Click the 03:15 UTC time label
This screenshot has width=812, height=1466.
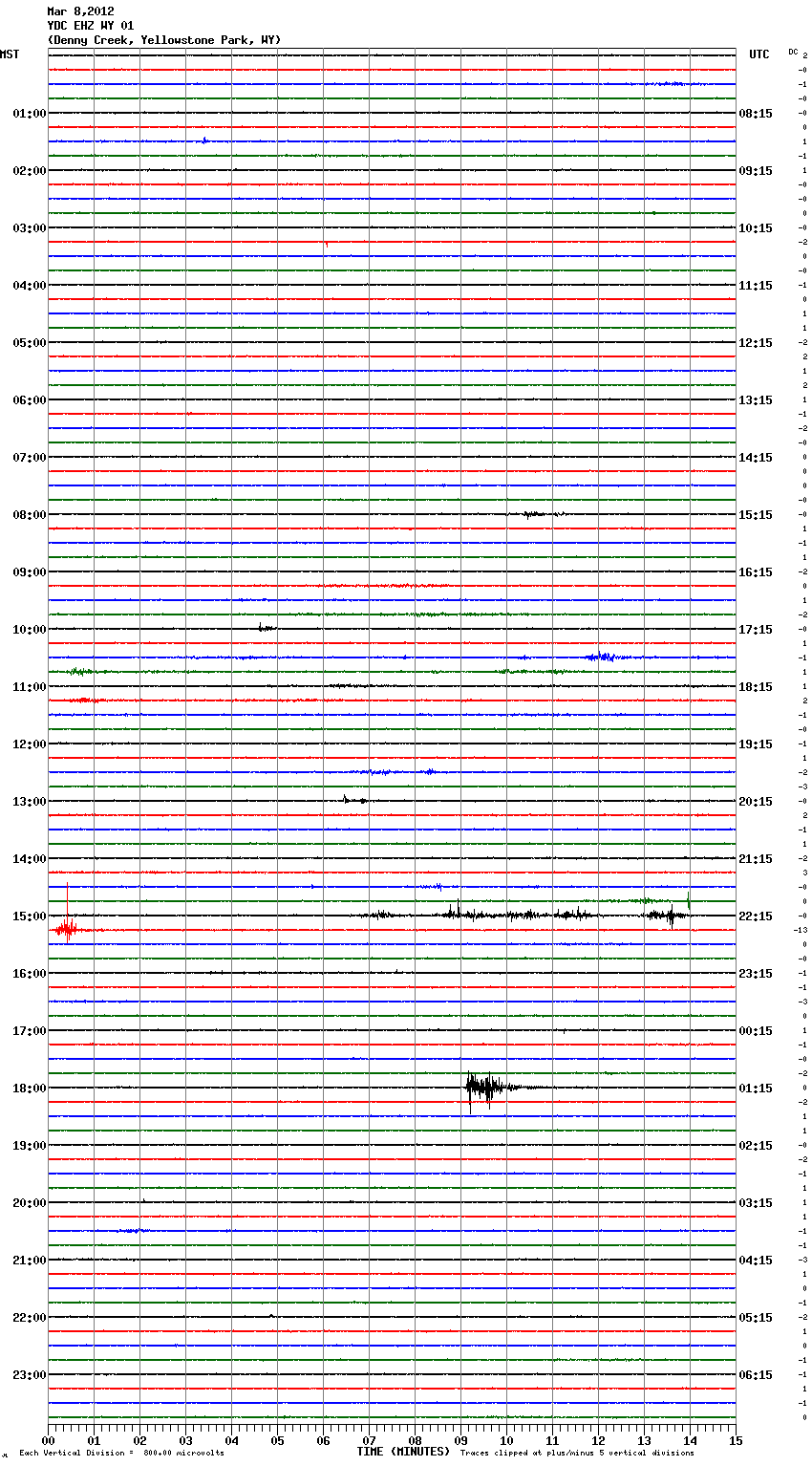(756, 1203)
